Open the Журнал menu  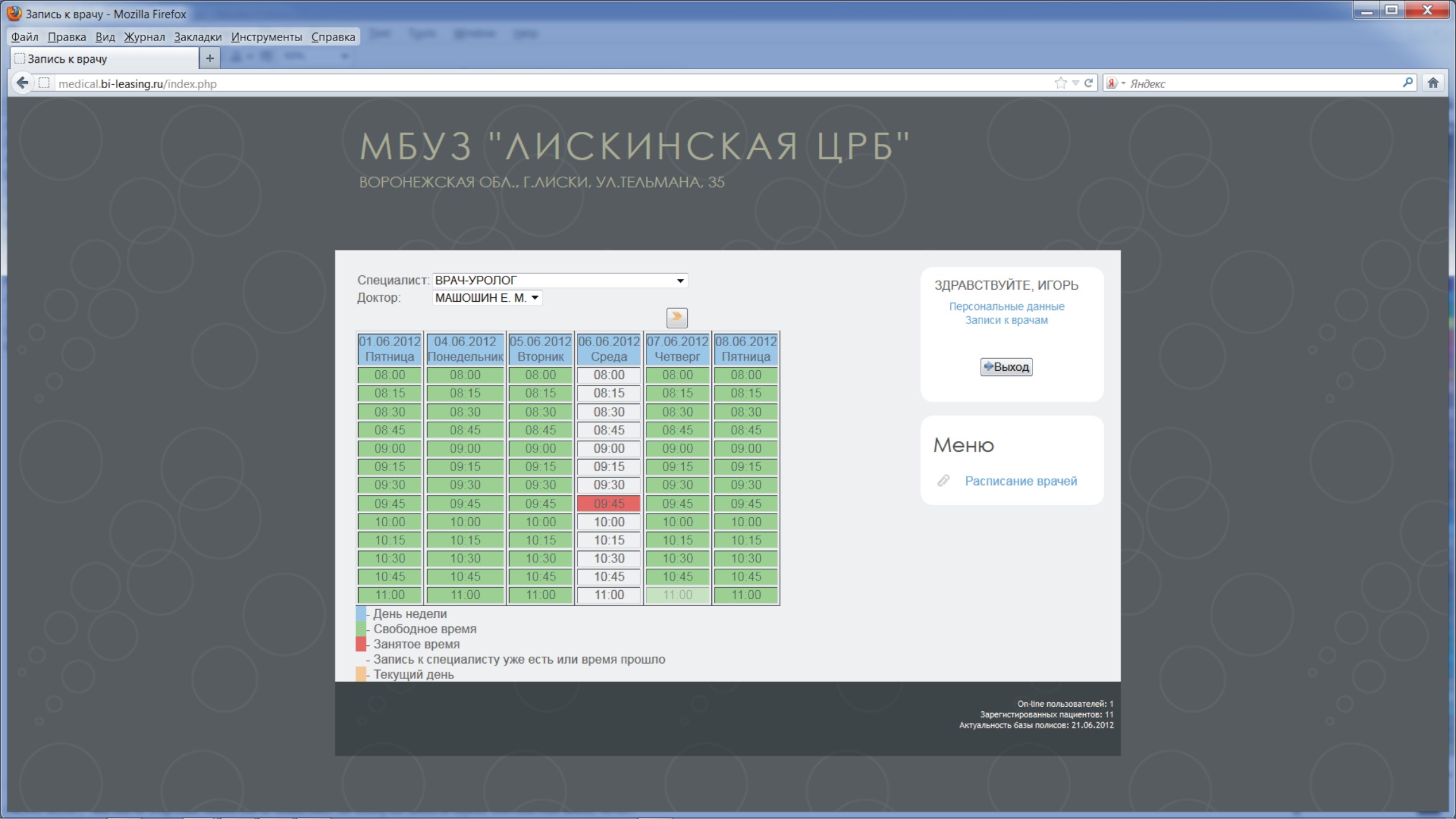(x=145, y=37)
